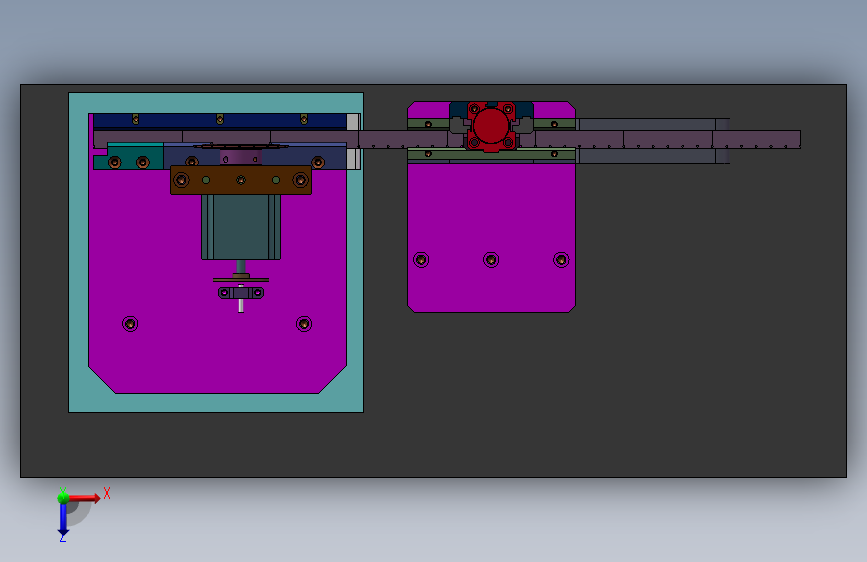The width and height of the screenshot is (867, 562).
Task: Select the lower-right screw on the left magenta plate
Action: (304, 324)
